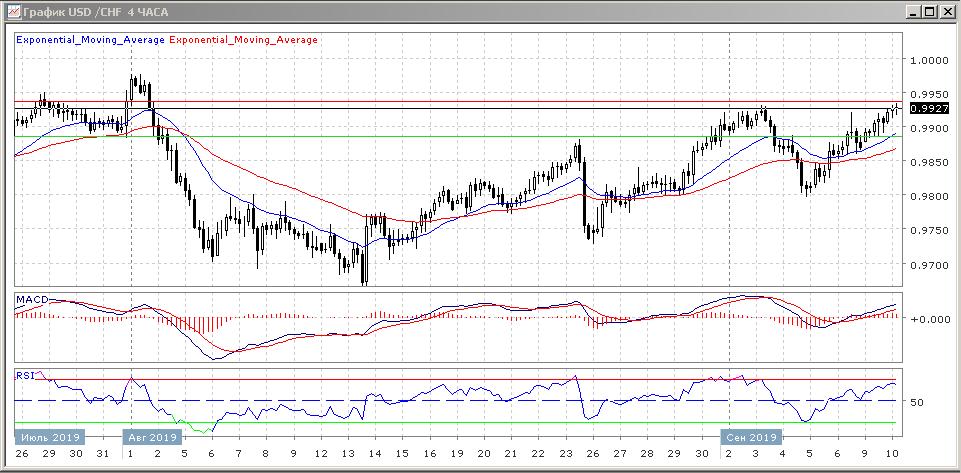Click the blue Exponential_Moving_Average legend label

pos(90,40)
